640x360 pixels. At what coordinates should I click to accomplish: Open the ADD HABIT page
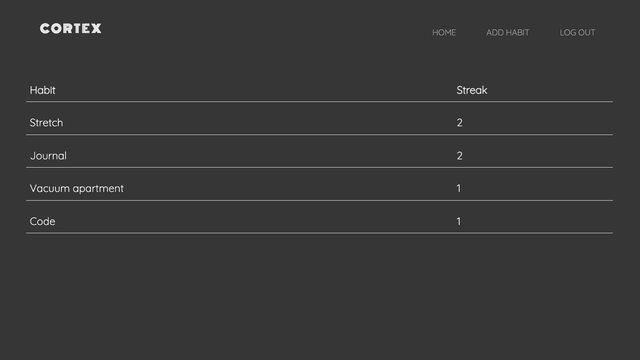[507, 33]
